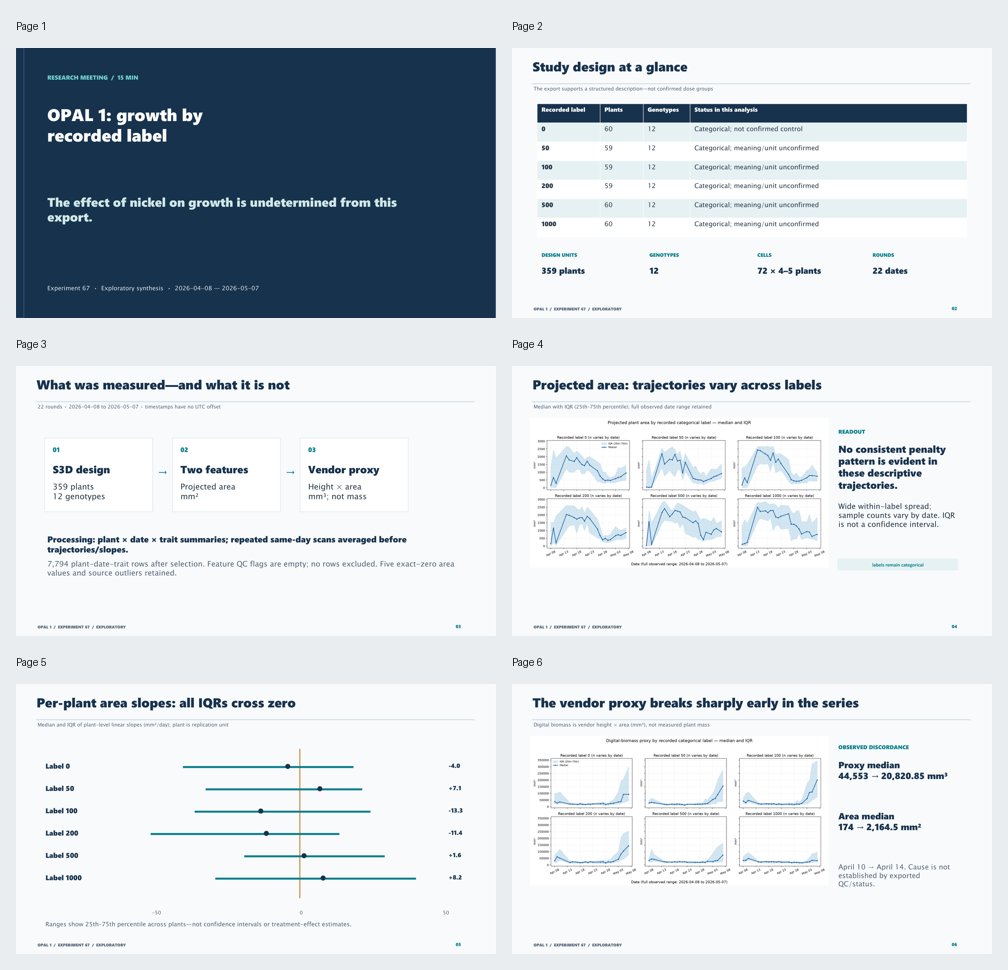Click the 'Label 500' row label
The image size is (1008, 970).
point(62,856)
